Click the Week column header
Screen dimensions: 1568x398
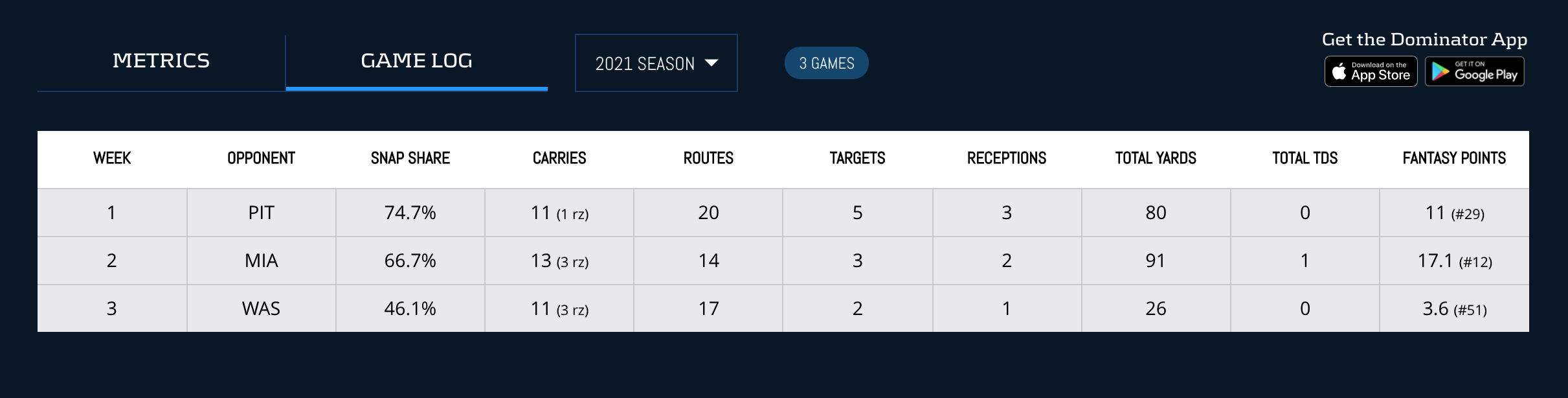point(112,158)
